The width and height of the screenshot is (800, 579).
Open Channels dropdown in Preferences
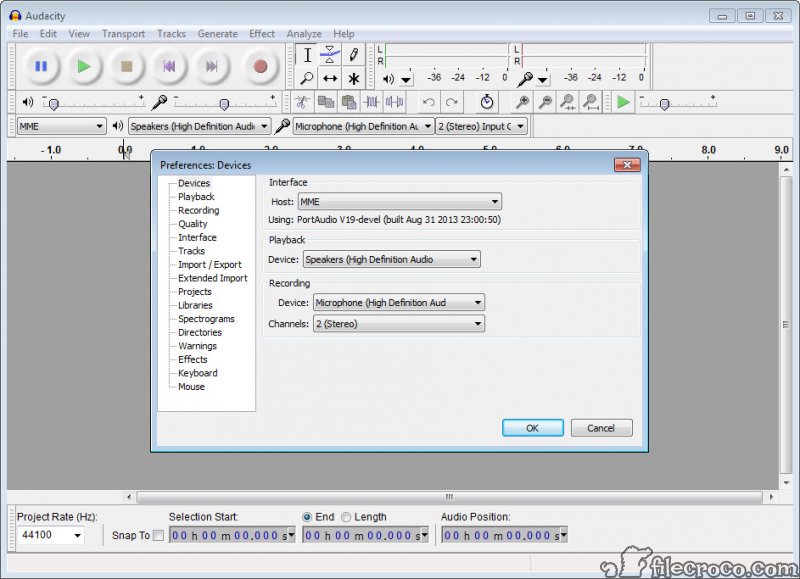click(x=398, y=323)
